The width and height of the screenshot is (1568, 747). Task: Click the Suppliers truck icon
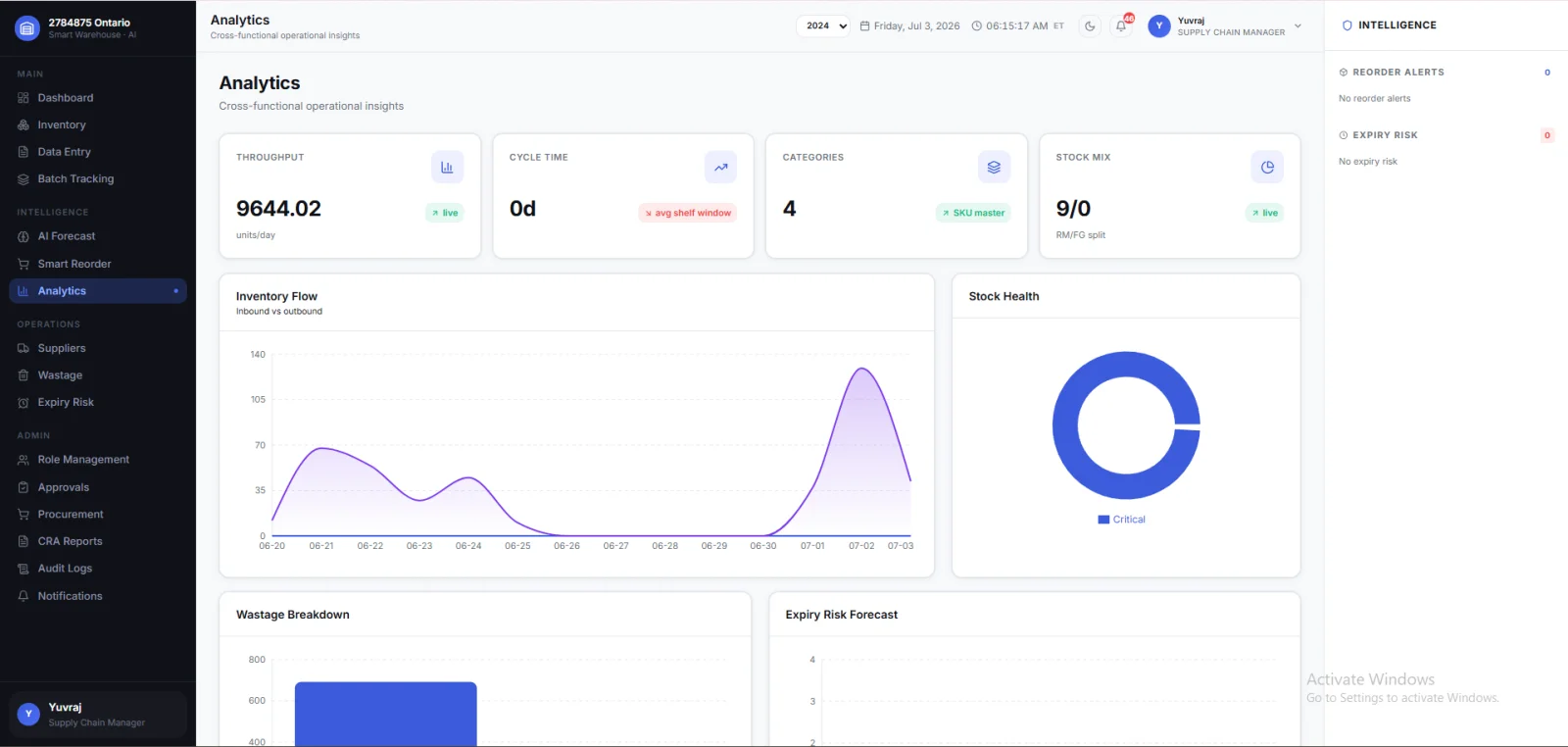(x=24, y=348)
